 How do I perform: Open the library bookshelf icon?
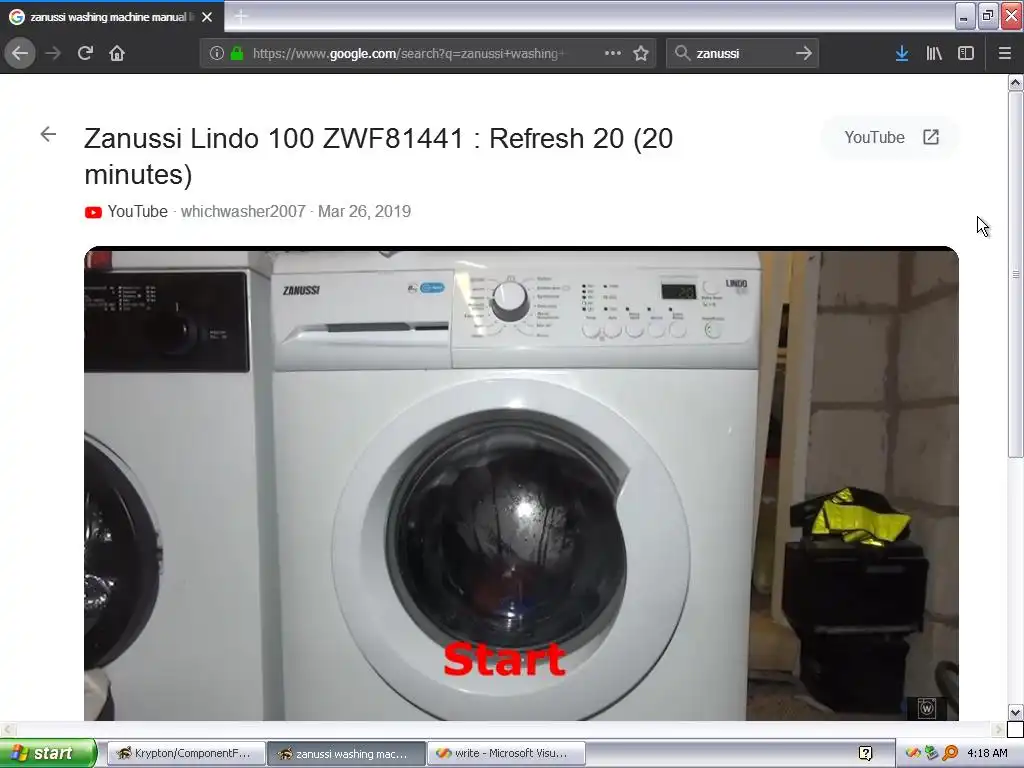934,53
